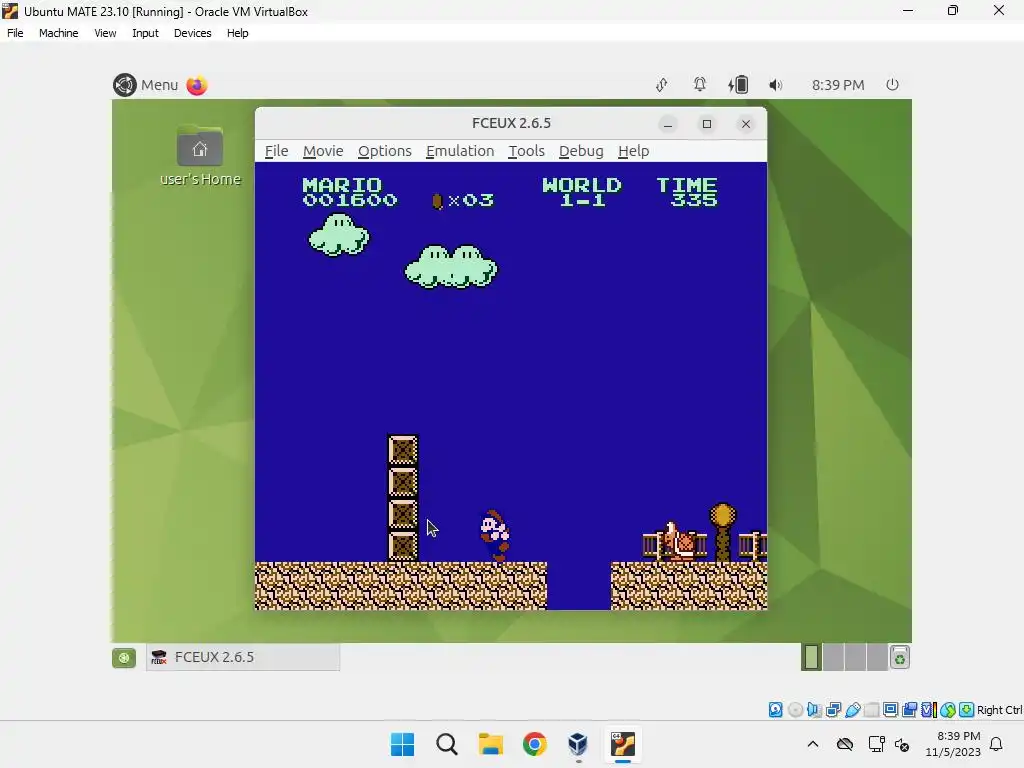This screenshot has height=768, width=1024.
Task: Minimize the FCEUX window
Action: click(667, 124)
